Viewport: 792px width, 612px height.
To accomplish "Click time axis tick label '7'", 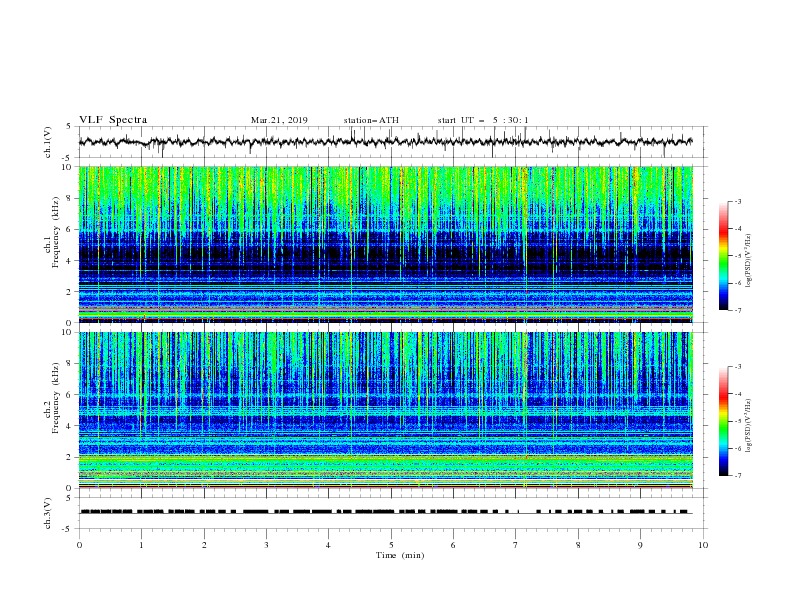I will point(516,545).
